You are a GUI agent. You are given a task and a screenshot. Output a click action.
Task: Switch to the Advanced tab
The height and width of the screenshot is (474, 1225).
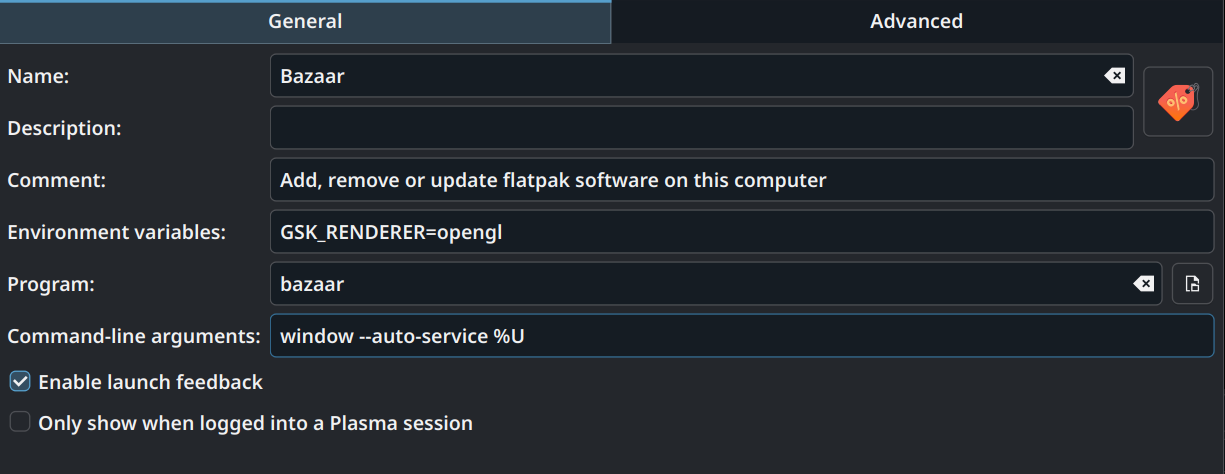click(x=917, y=21)
